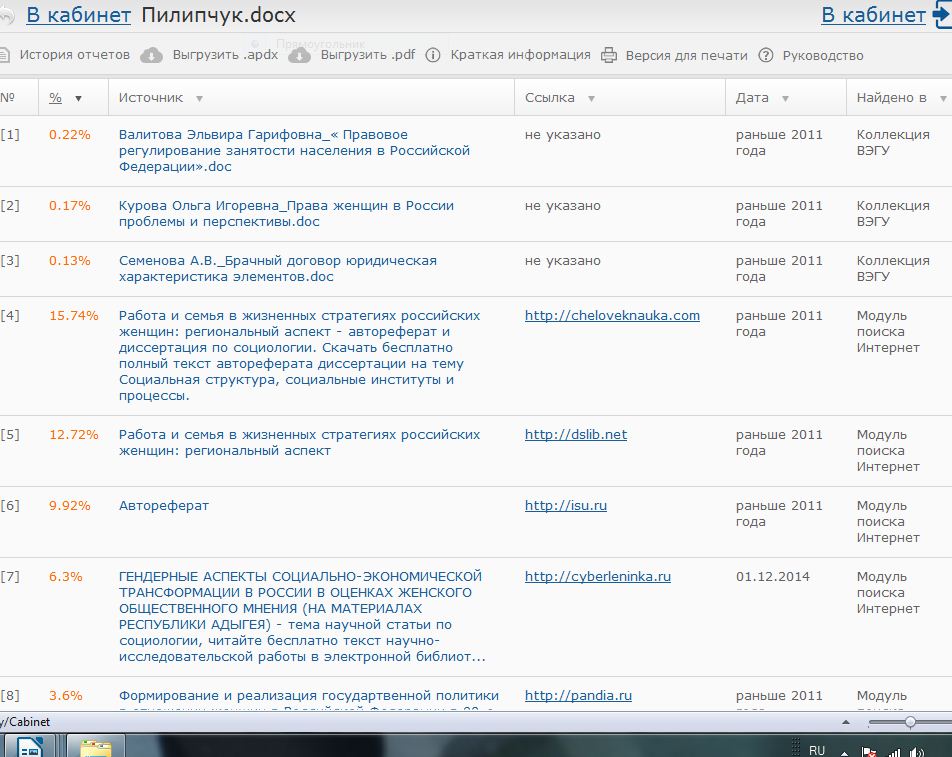
Task: Open the Источник column filter dropdown
Action: pyautogui.click(x=199, y=98)
